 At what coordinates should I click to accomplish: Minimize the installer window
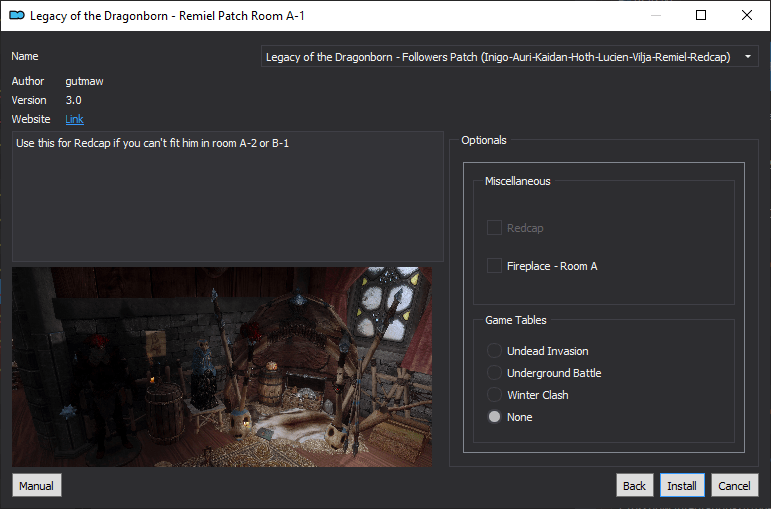[x=656, y=15]
